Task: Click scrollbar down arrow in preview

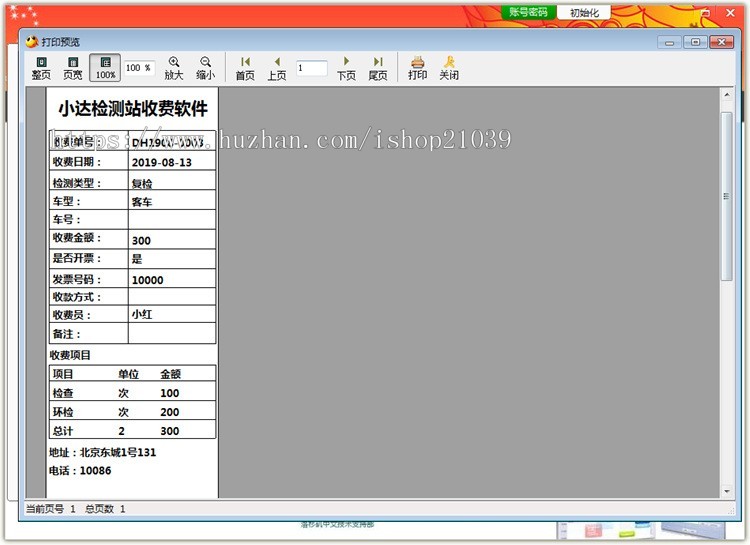Action: pyautogui.click(x=727, y=491)
